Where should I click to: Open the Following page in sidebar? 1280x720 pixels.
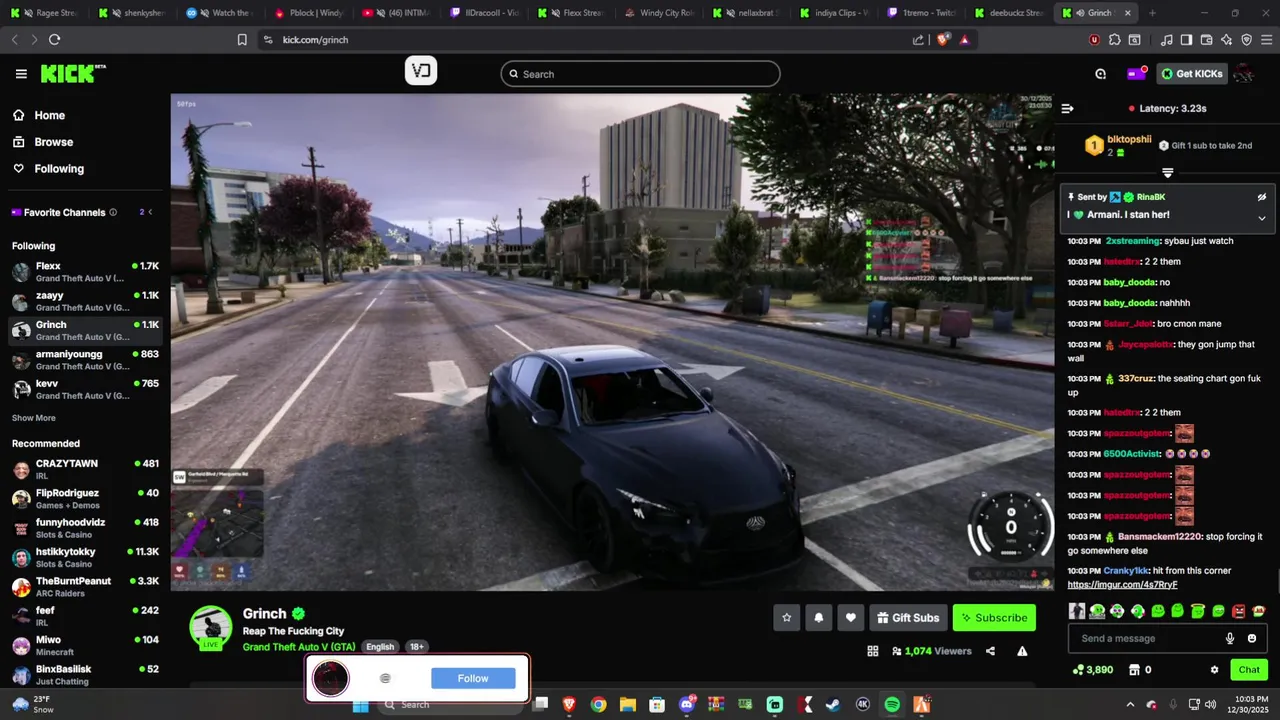coord(59,169)
